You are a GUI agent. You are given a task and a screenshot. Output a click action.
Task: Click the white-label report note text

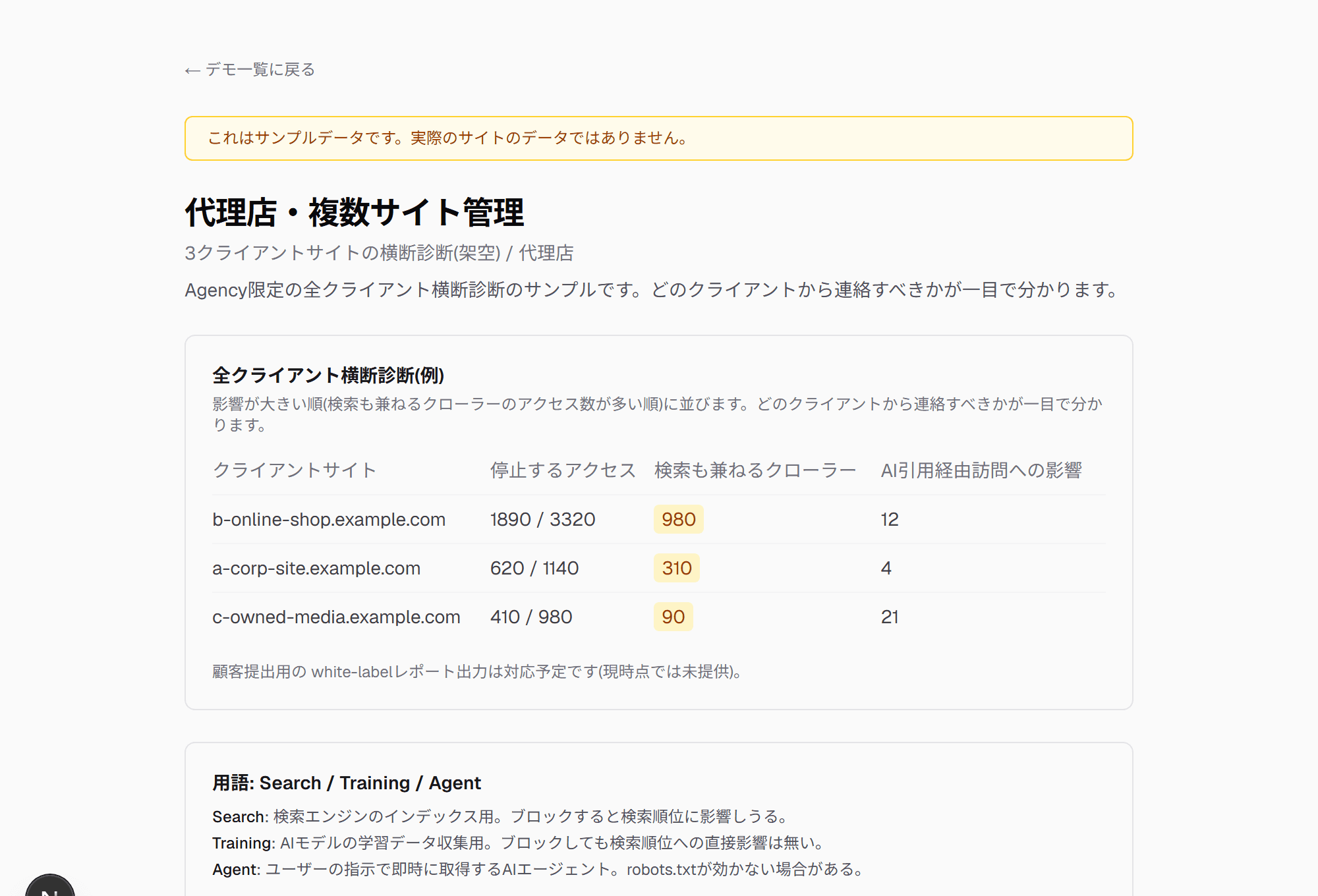point(478,672)
